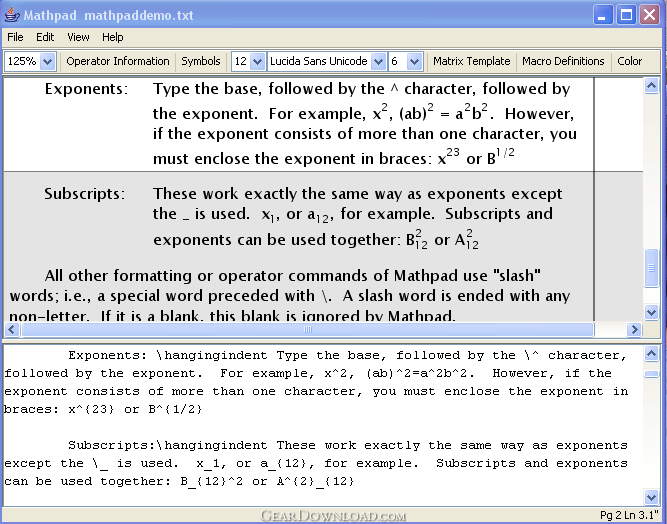Click source editor scroll up arrow

(x=651, y=353)
